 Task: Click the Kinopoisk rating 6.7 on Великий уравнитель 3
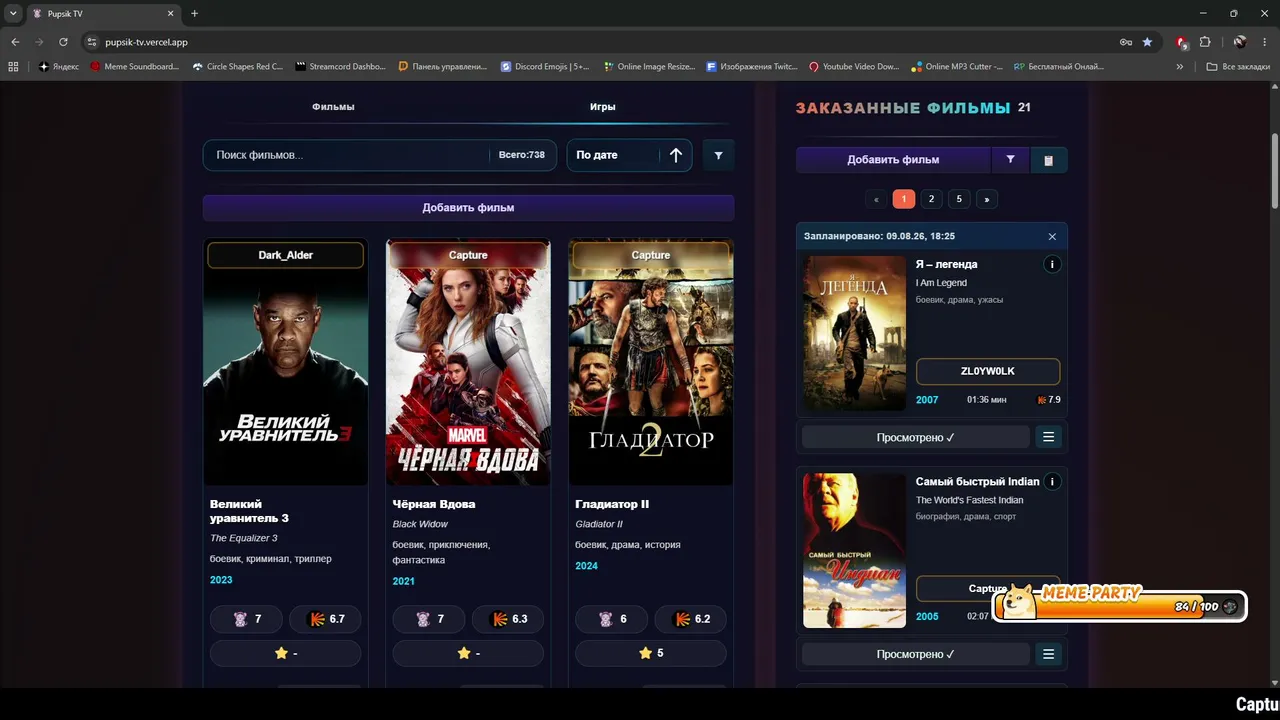pyautogui.click(x=326, y=619)
